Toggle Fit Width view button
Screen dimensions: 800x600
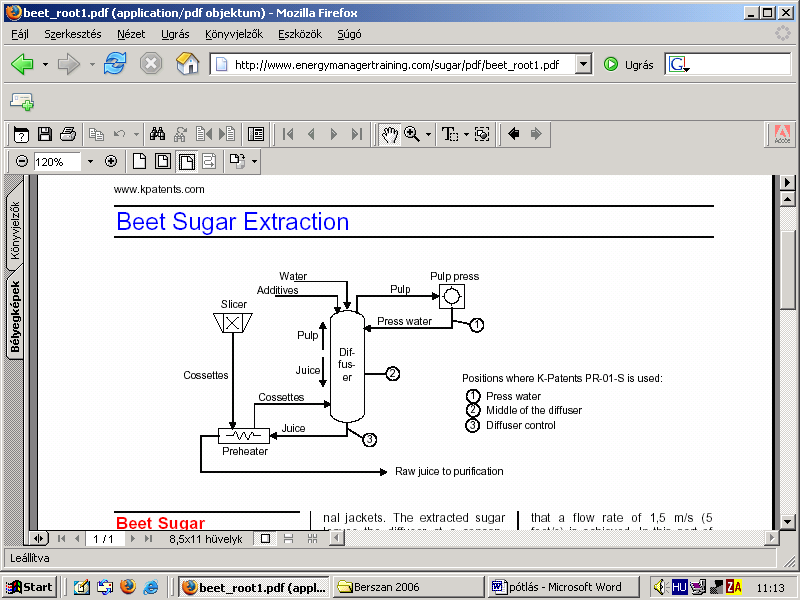(186, 162)
